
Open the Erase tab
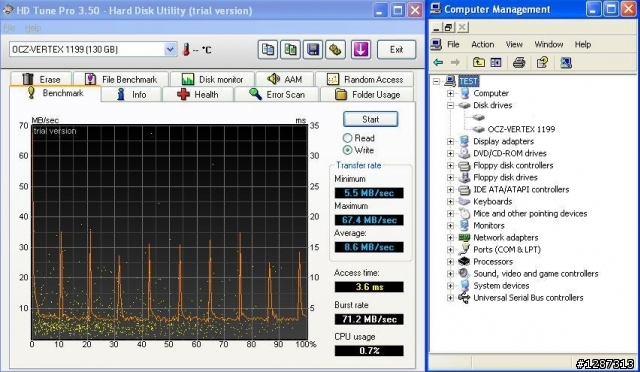click(x=41, y=79)
